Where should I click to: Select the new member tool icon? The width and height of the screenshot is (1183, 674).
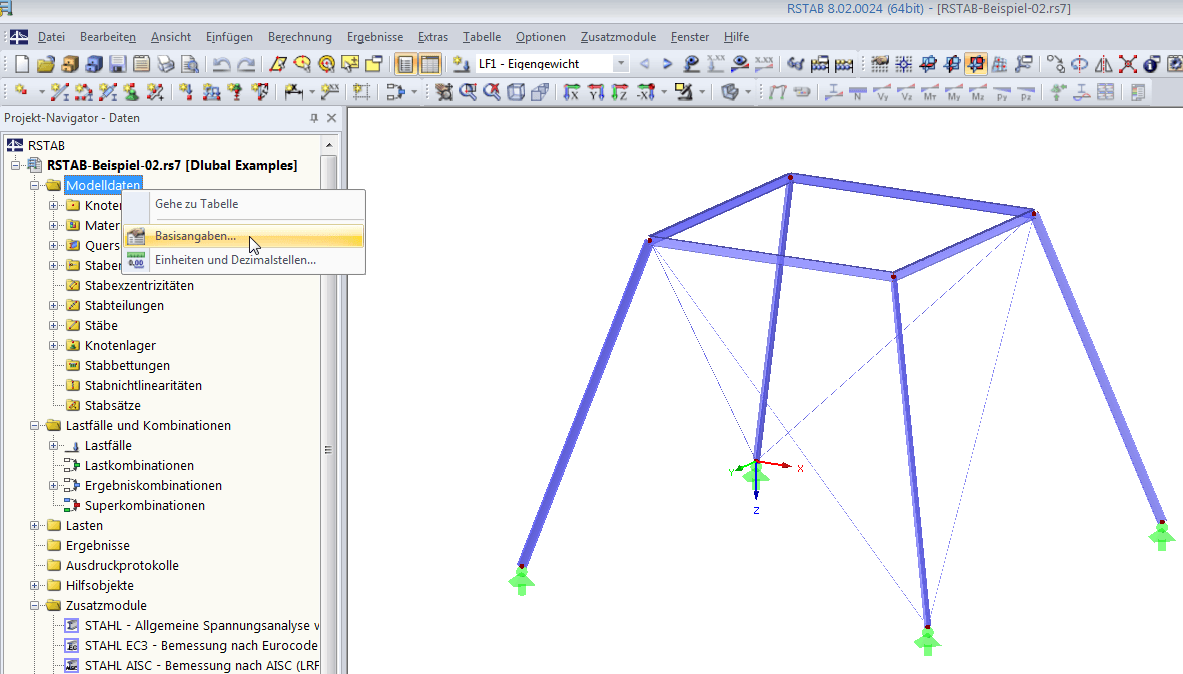(x=60, y=92)
